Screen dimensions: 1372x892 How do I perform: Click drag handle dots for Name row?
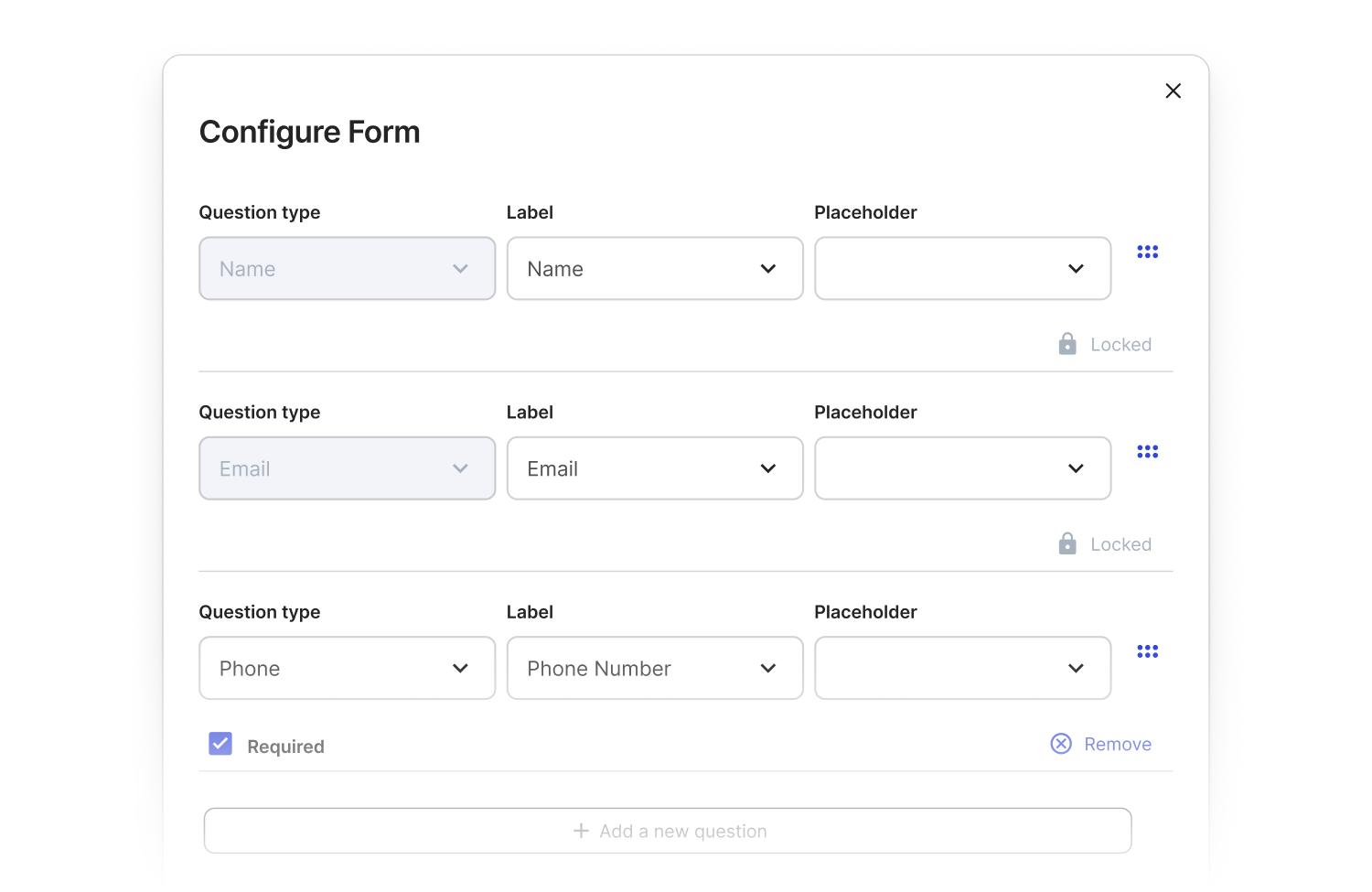coord(1147,252)
